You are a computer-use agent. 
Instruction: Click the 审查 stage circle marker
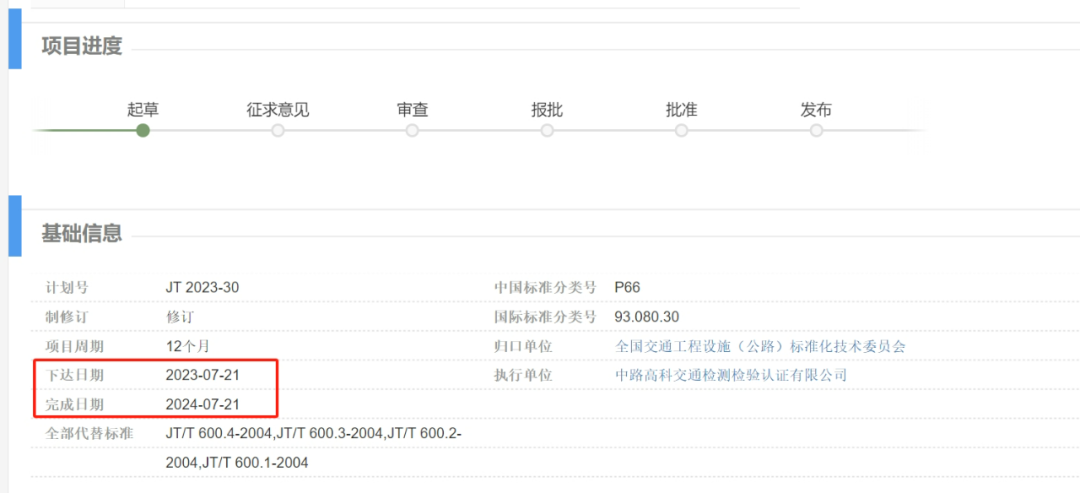click(412, 130)
